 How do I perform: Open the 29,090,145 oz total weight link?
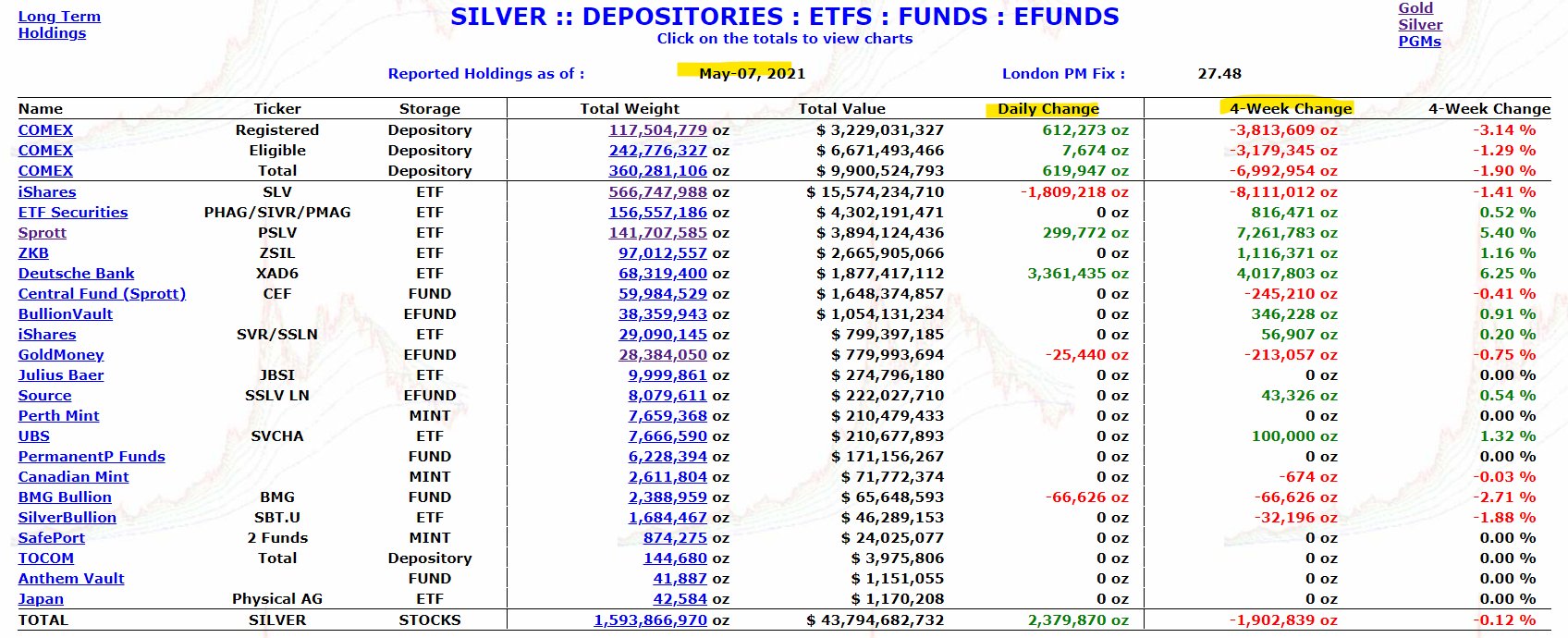tap(663, 335)
